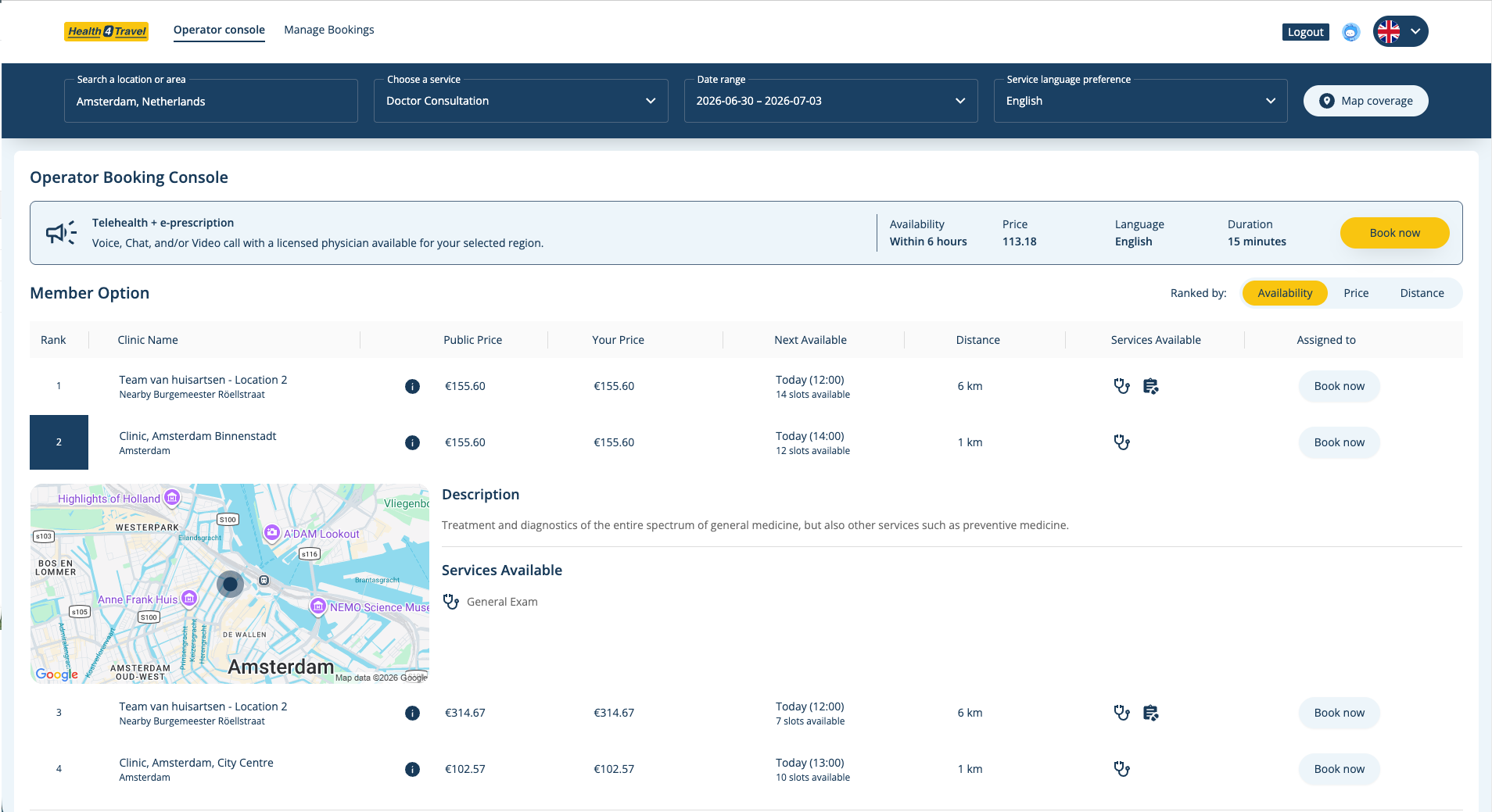Rank results by Price
1492x812 pixels.
tap(1356, 293)
